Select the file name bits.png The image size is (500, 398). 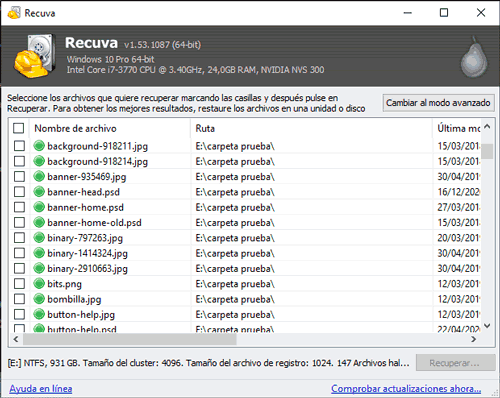click(64, 284)
